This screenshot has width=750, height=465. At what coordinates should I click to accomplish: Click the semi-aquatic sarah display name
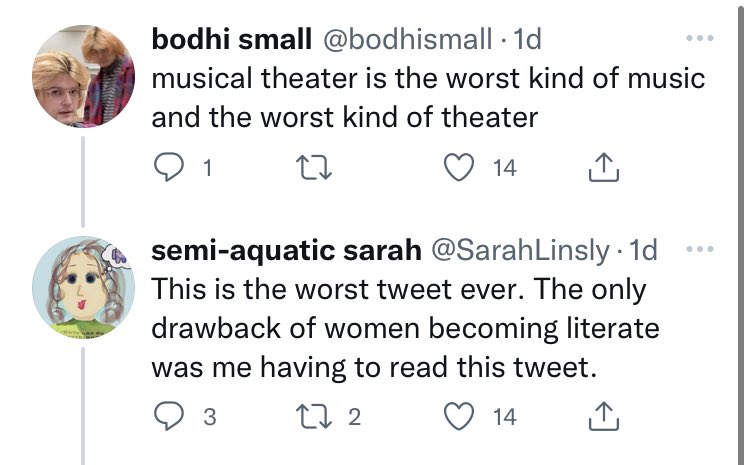(287, 250)
